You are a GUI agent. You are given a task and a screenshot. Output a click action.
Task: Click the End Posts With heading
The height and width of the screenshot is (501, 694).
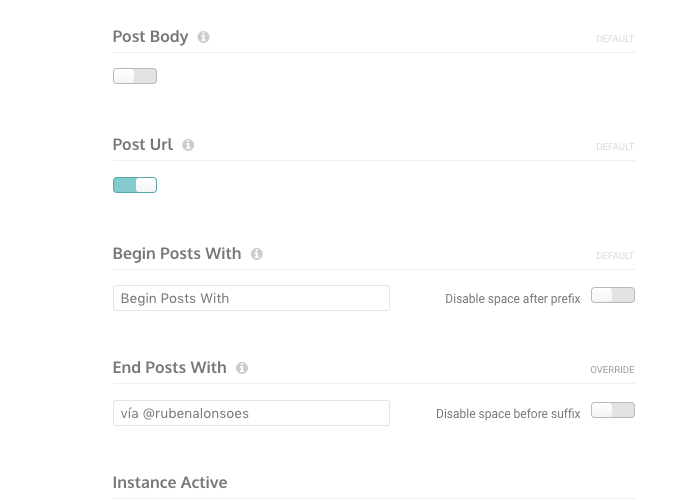point(170,368)
